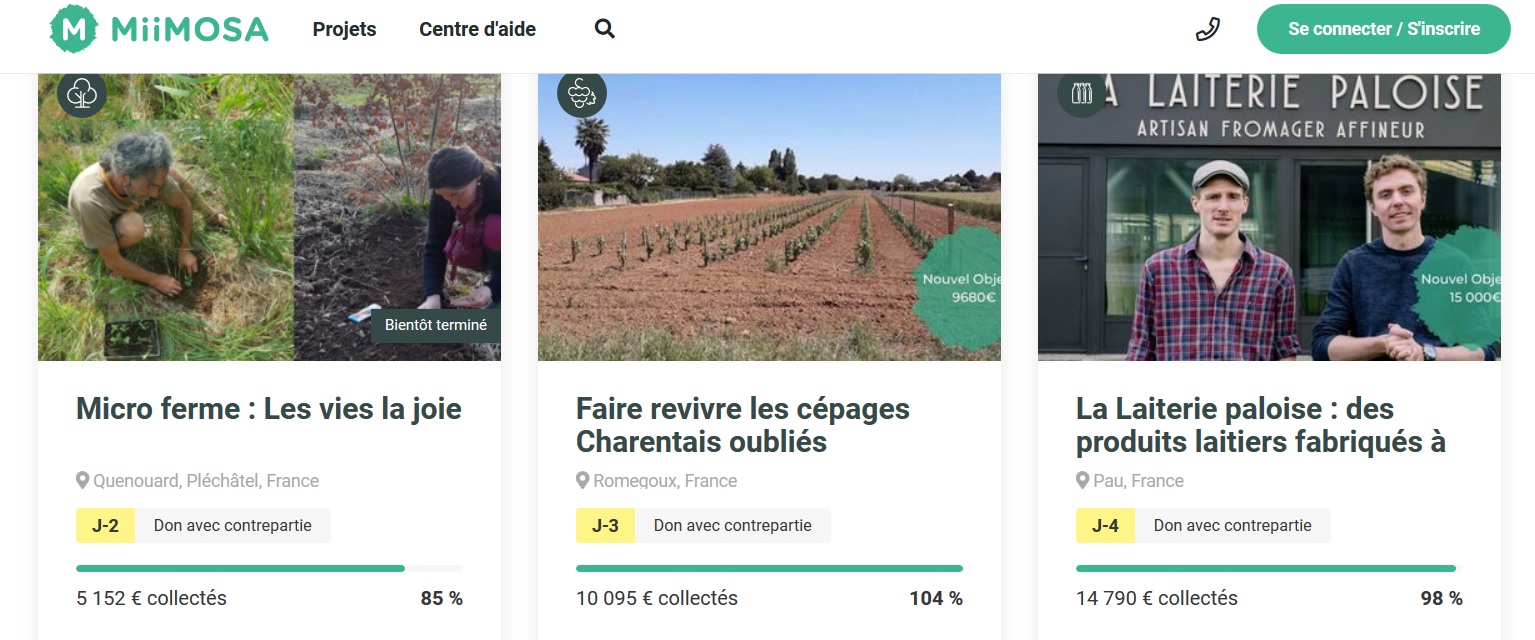Open the Micro ferme : Les vies la joie project

point(268,409)
